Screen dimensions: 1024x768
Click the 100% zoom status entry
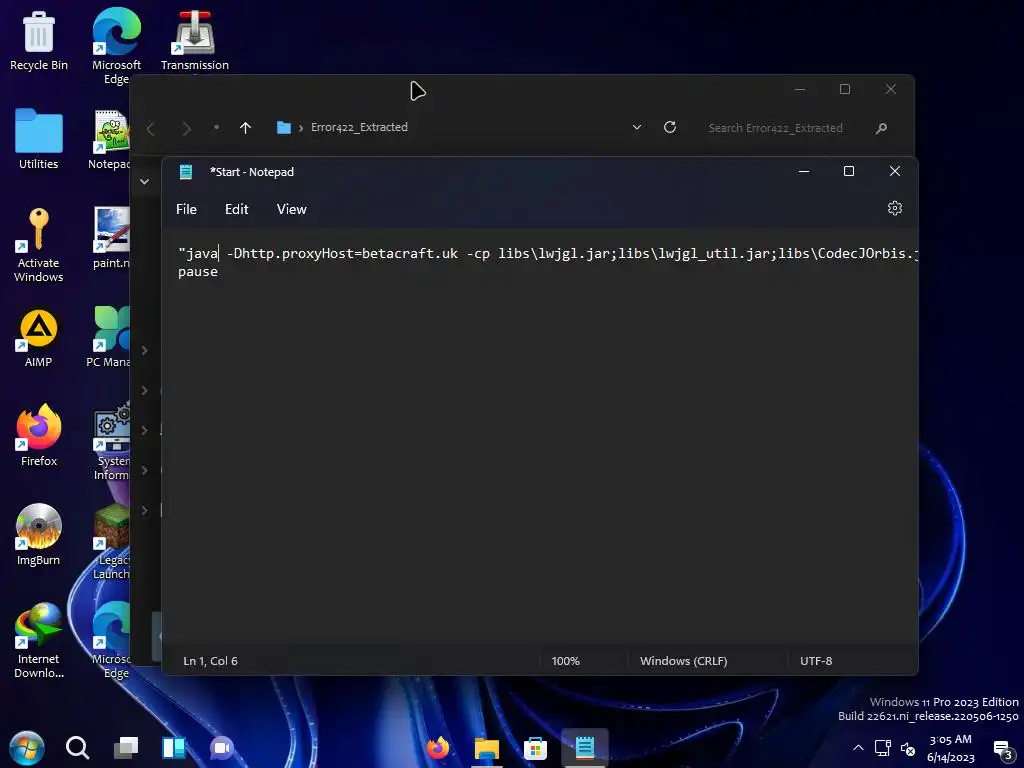(566, 661)
